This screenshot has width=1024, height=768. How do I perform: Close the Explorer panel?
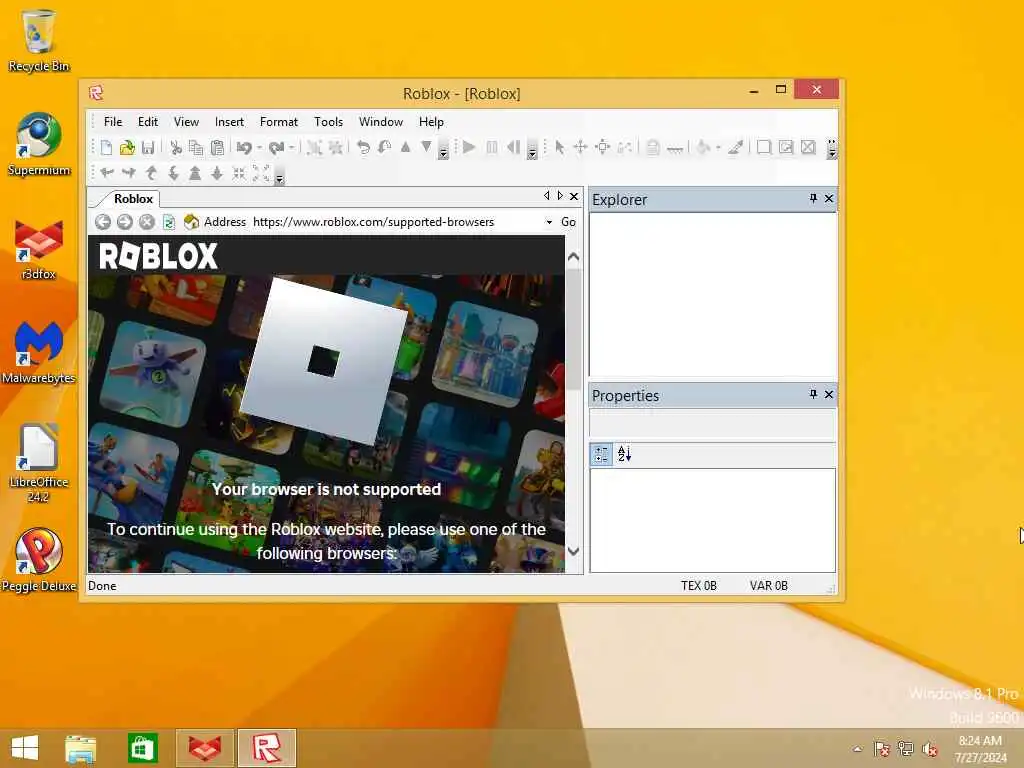tap(829, 198)
